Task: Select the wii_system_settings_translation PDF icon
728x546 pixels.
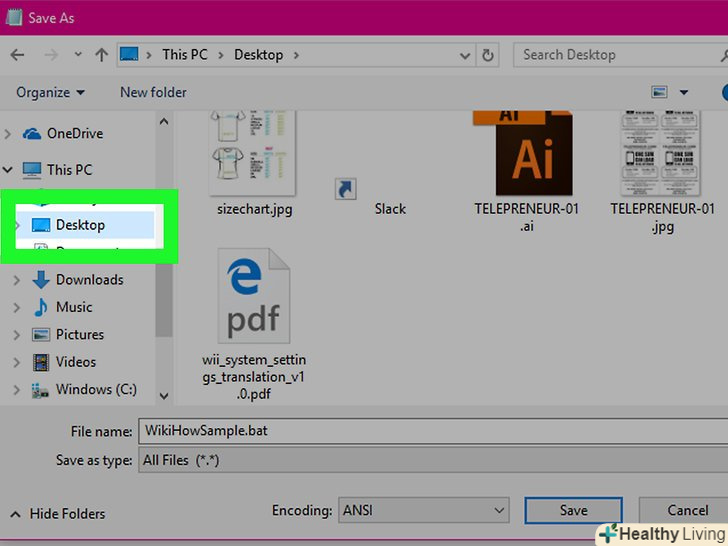Action: pos(254,296)
